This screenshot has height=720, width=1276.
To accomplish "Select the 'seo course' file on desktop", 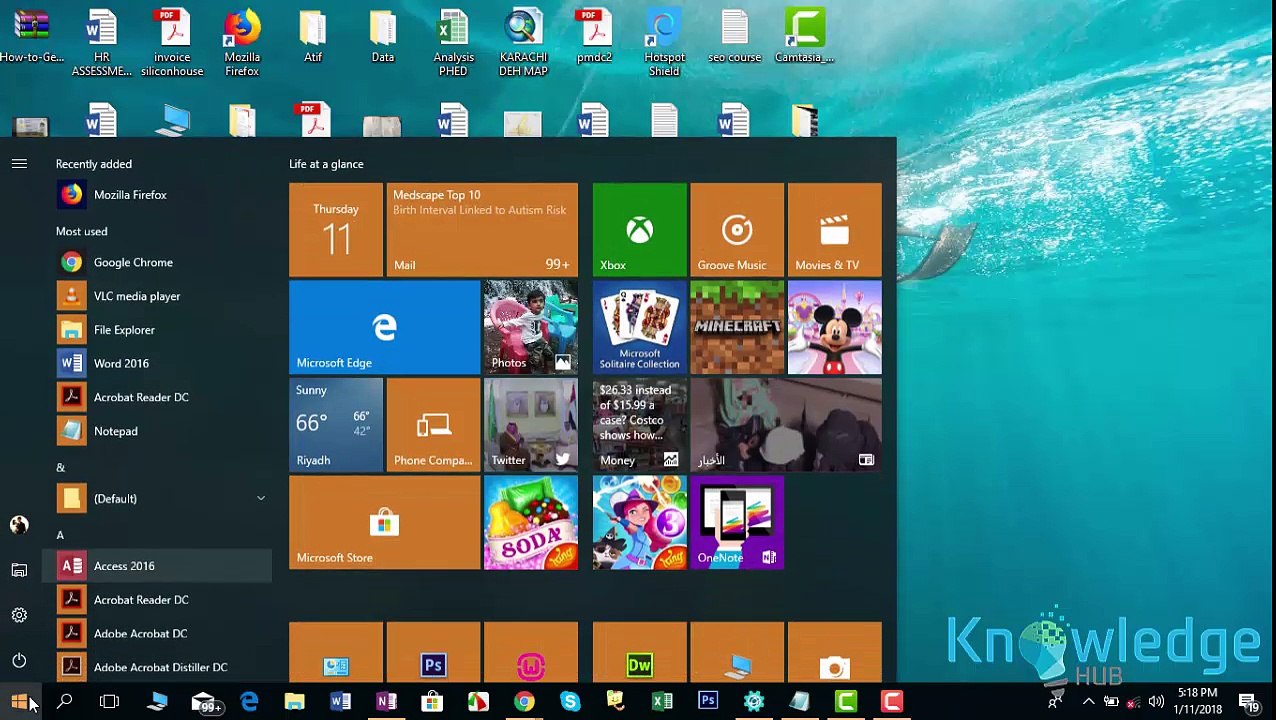I will click(735, 37).
